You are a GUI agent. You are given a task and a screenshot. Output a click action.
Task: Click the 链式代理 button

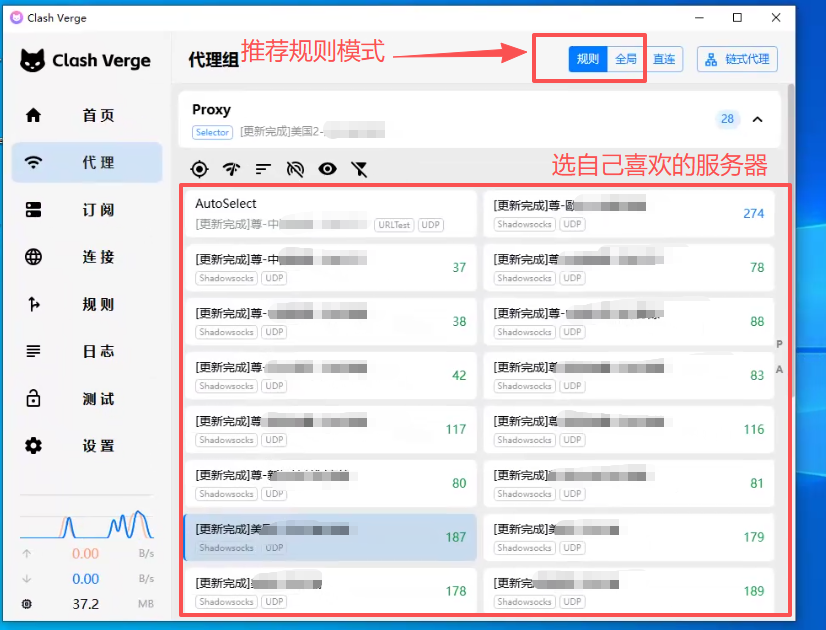tap(738, 59)
